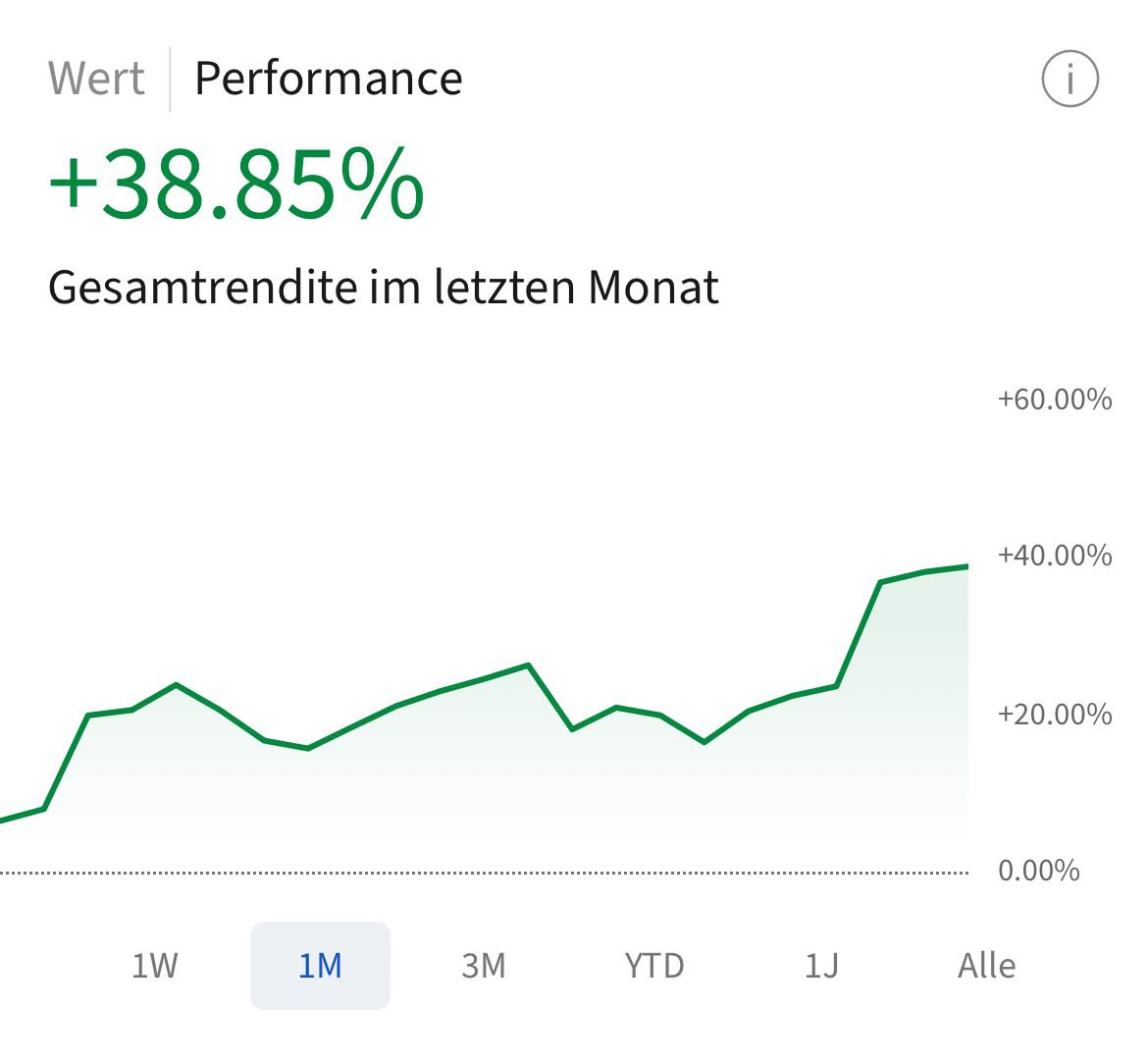Switch the chart to 3M
The width and height of the screenshot is (1148, 1063).
click(x=484, y=966)
